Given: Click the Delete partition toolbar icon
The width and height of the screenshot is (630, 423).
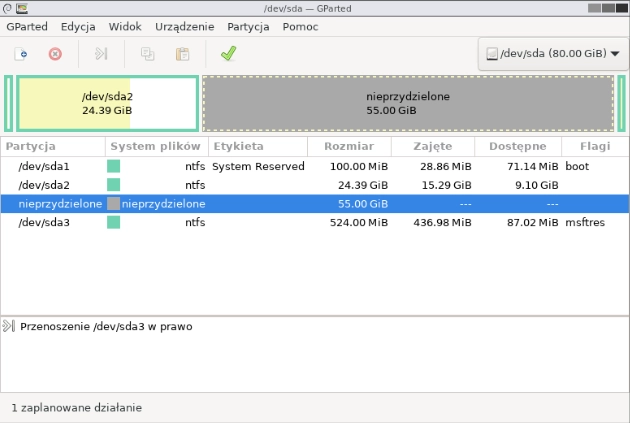Looking at the screenshot, I should pyautogui.click(x=55, y=54).
